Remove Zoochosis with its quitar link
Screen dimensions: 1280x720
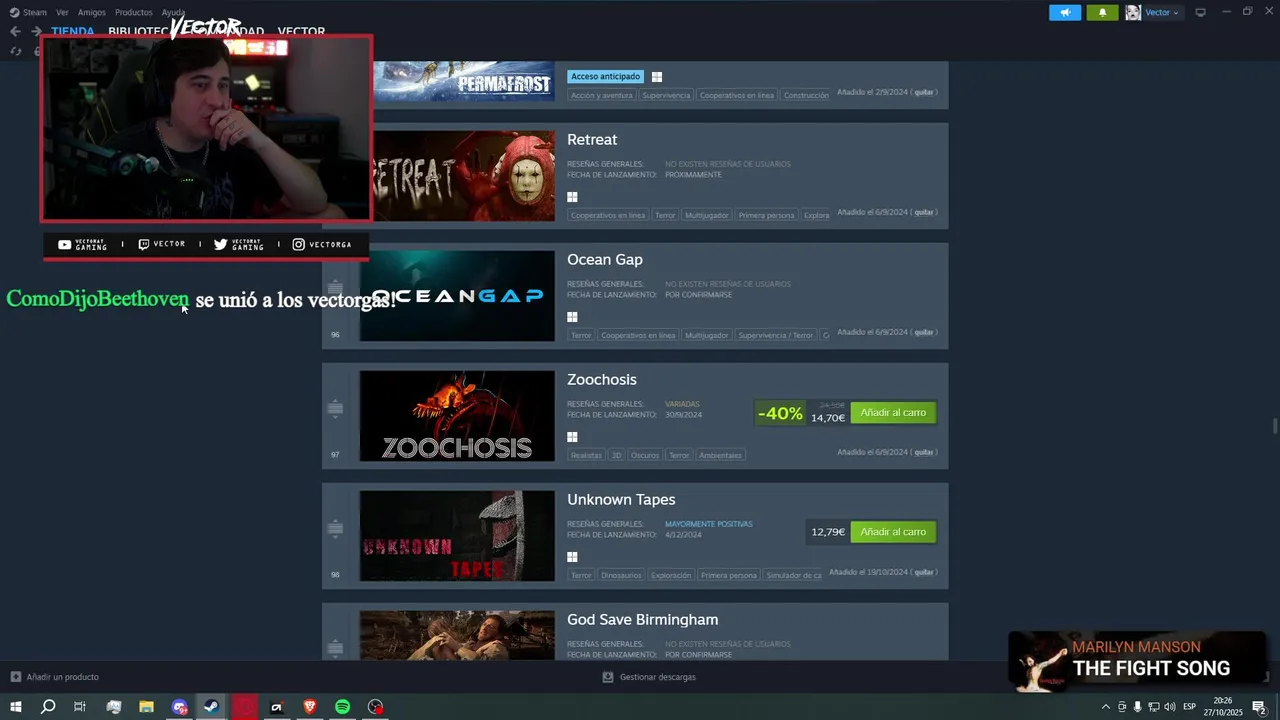[x=924, y=452]
